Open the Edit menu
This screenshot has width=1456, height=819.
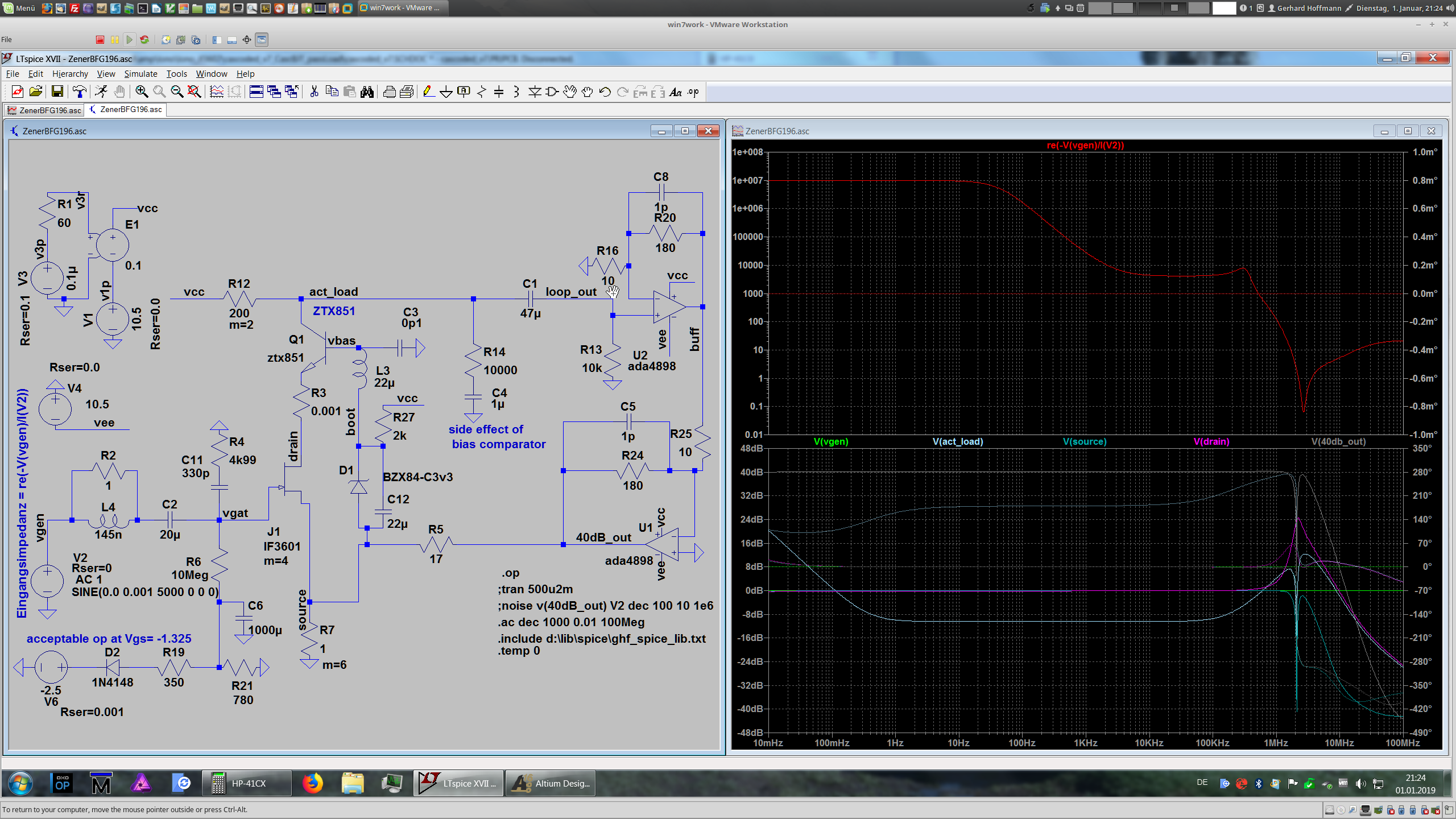(x=35, y=74)
